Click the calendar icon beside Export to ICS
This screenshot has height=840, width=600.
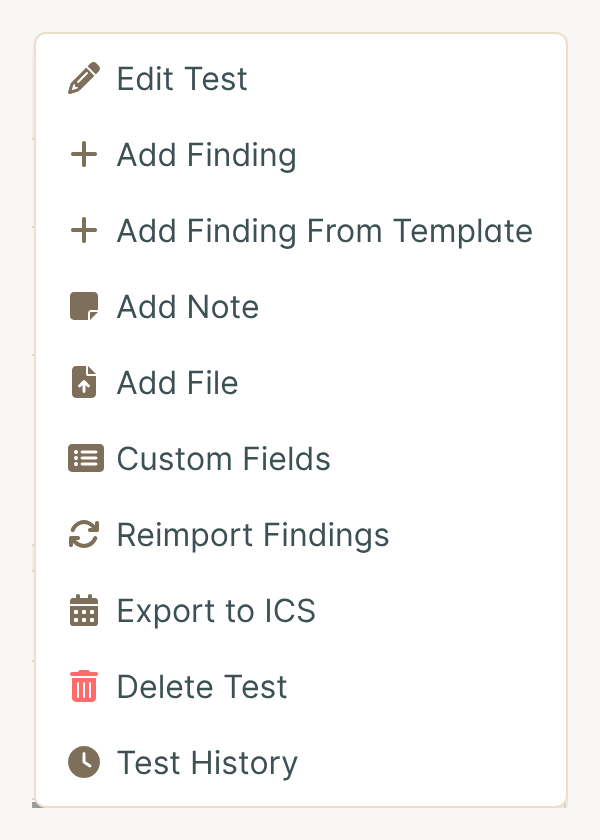(84, 611)
